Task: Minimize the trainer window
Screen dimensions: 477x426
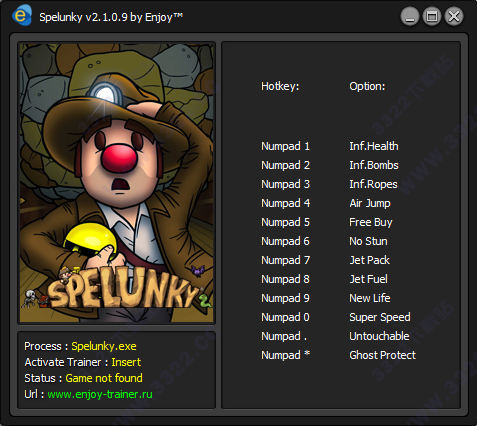Action: pyautogui.click(x=410, y=16)
